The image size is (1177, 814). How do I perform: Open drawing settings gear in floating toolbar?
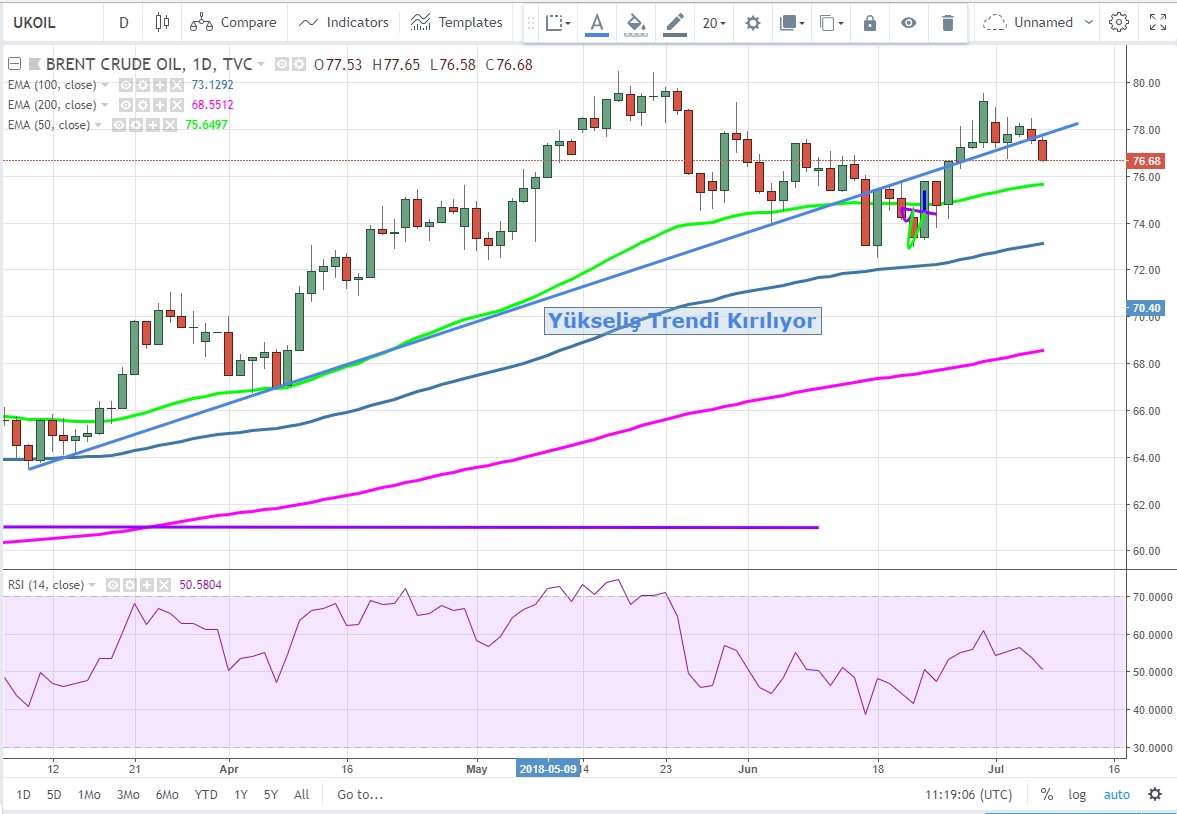(752, 23)
